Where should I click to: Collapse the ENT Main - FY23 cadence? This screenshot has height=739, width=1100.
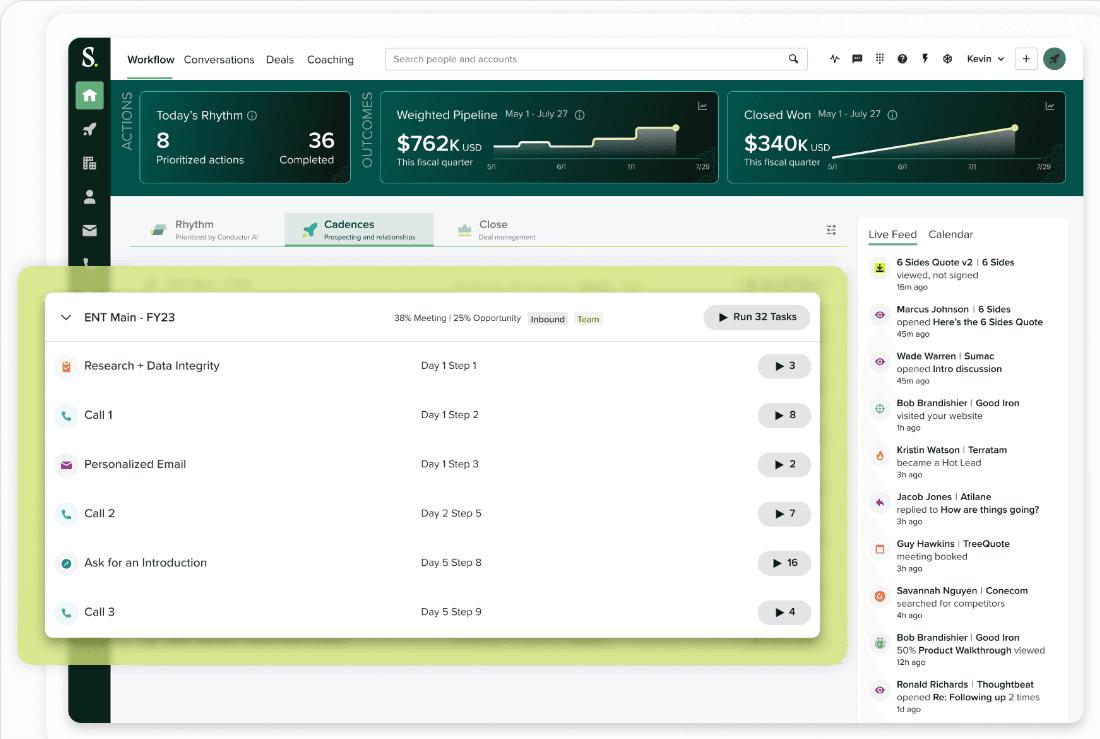pos(66,316)
